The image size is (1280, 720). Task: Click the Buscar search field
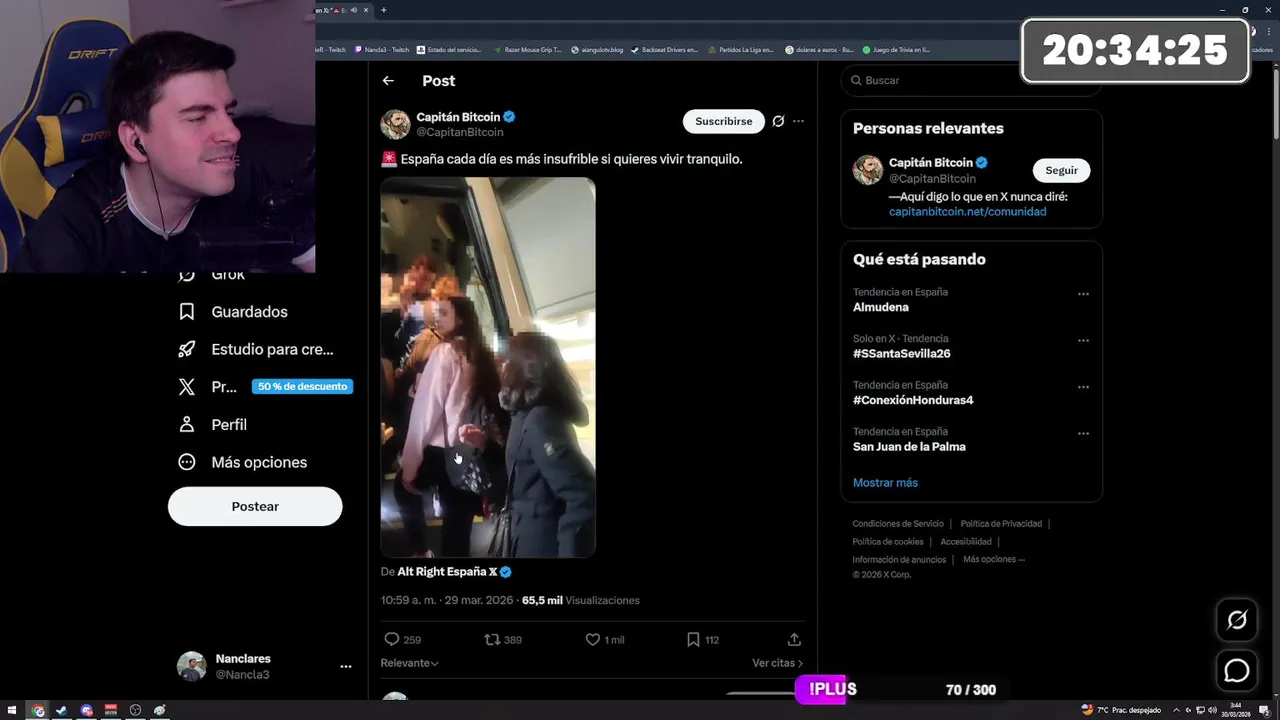(x=971, y=80)
